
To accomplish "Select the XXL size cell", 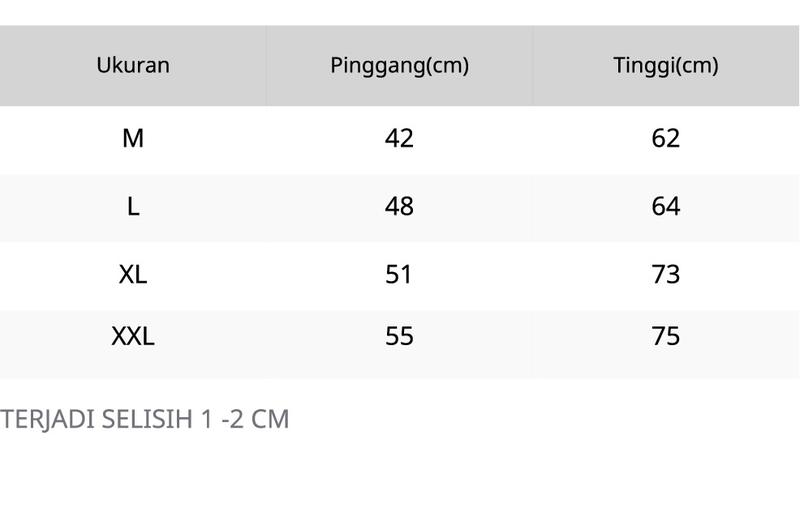I will [133, 337].
